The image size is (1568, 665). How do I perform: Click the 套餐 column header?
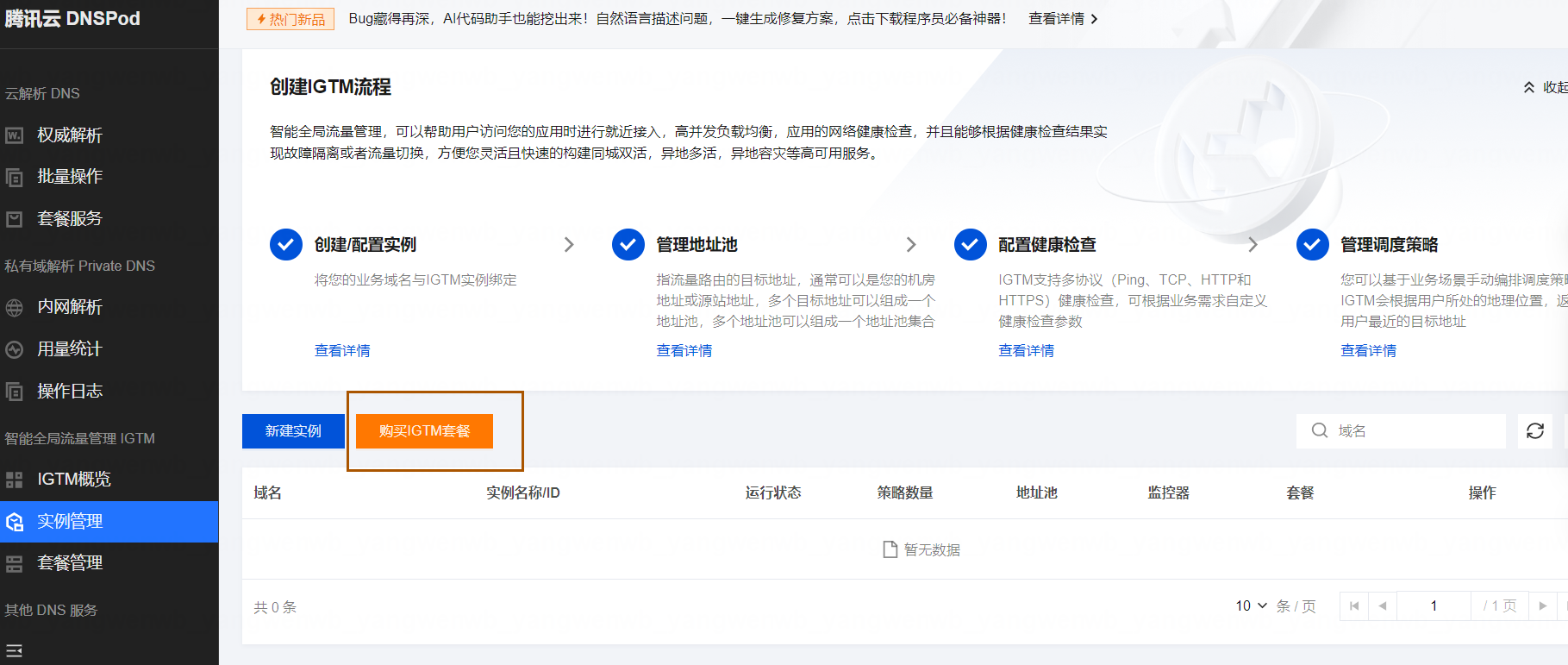[1301, 492]
